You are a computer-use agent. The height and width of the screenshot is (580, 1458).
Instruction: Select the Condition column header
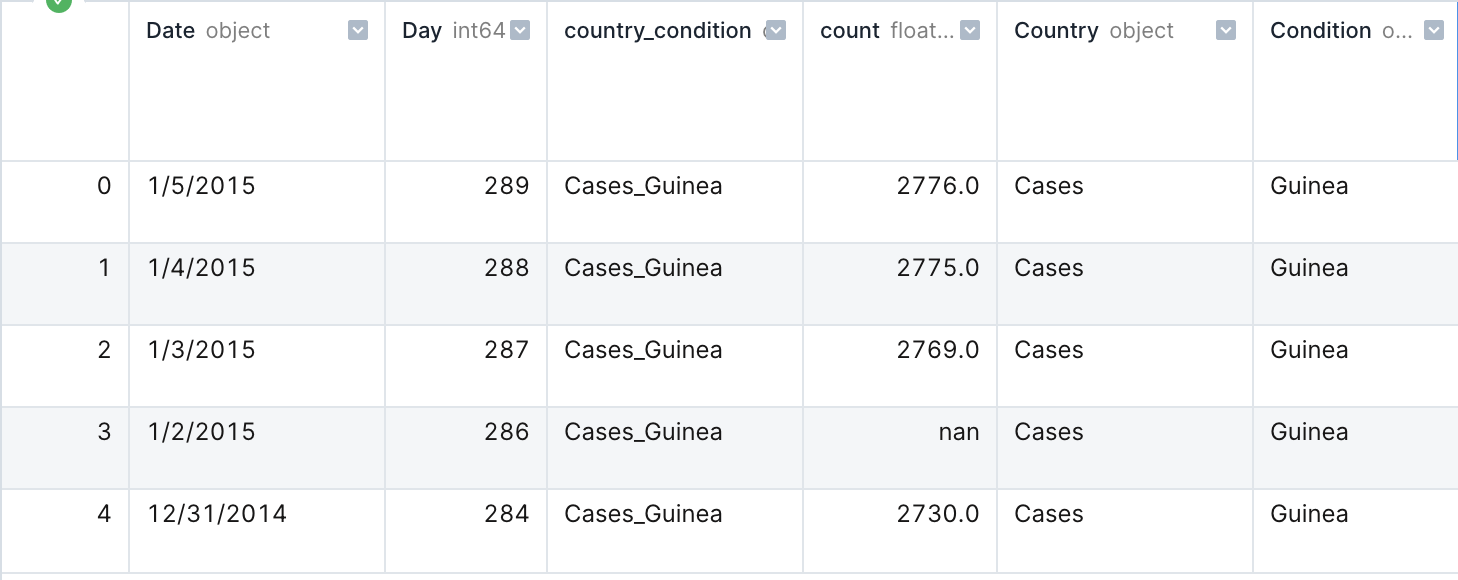(1356, 81)
